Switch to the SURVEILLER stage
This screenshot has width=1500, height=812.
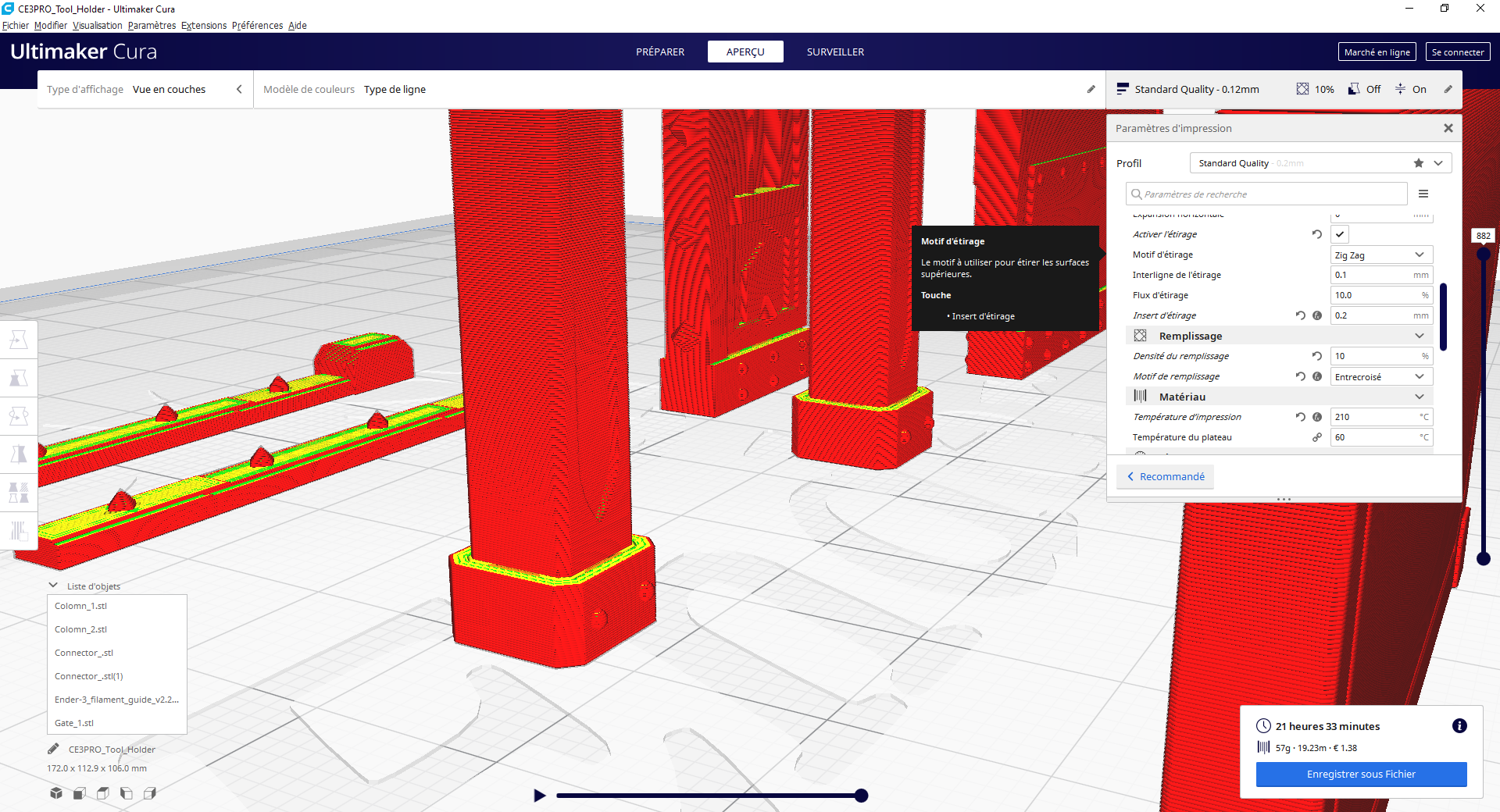(835, 52)
